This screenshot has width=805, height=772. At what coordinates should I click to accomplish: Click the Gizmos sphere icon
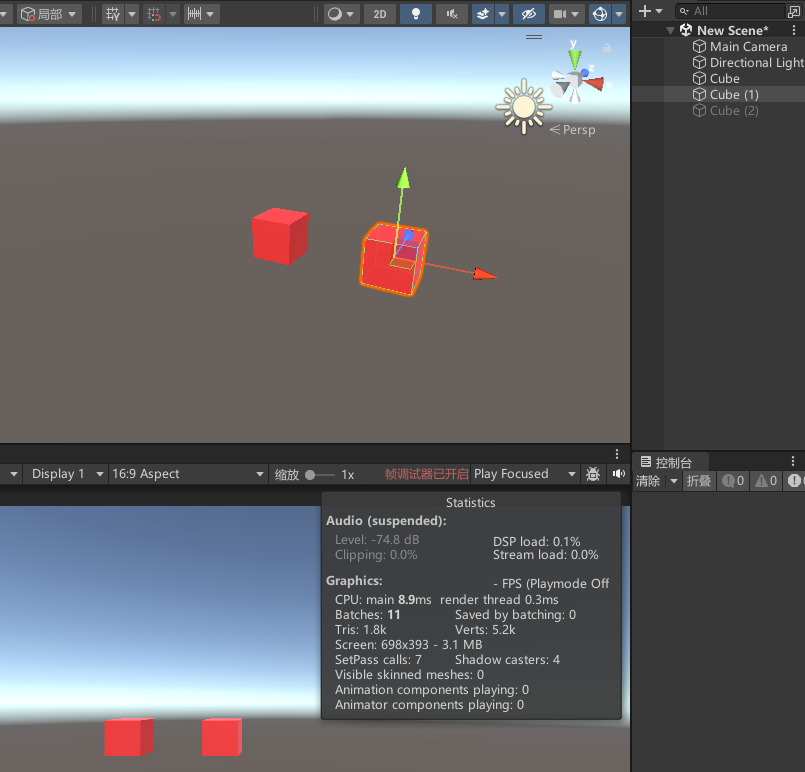point(599,13)
